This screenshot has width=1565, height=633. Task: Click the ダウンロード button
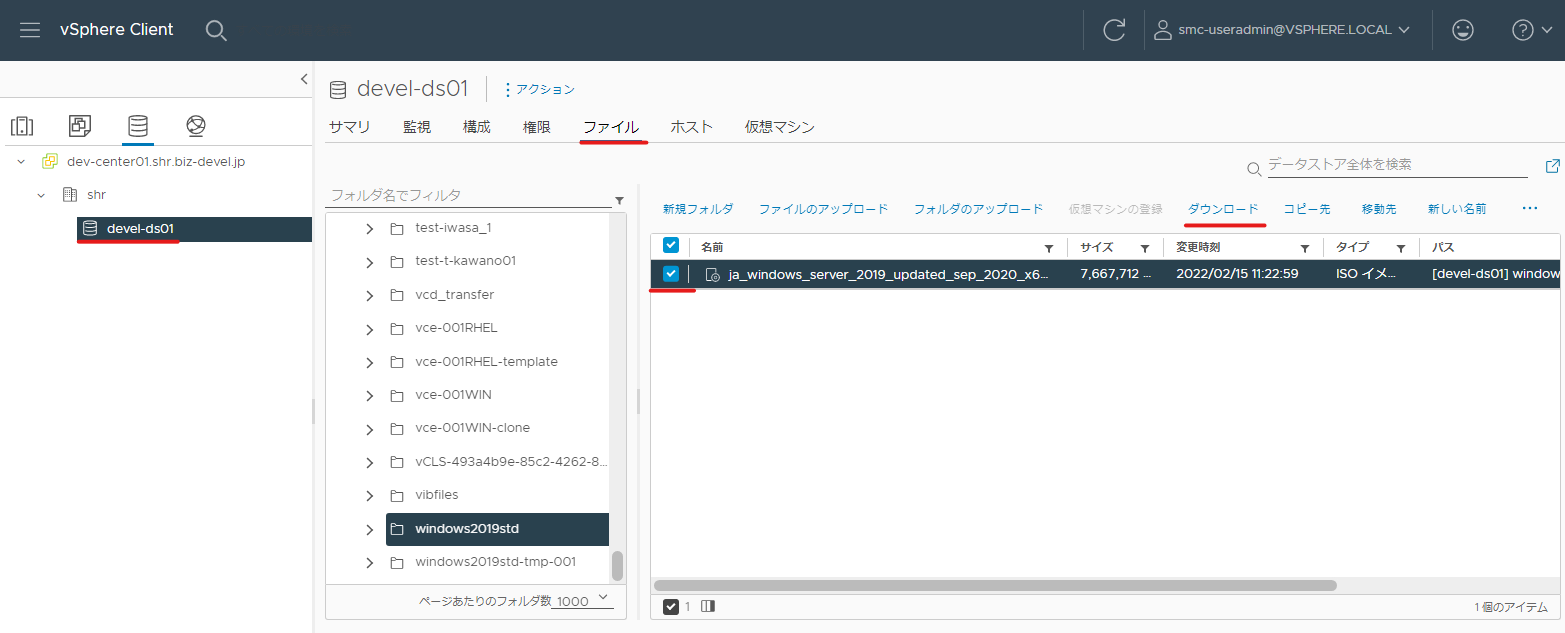(1223, 209)
